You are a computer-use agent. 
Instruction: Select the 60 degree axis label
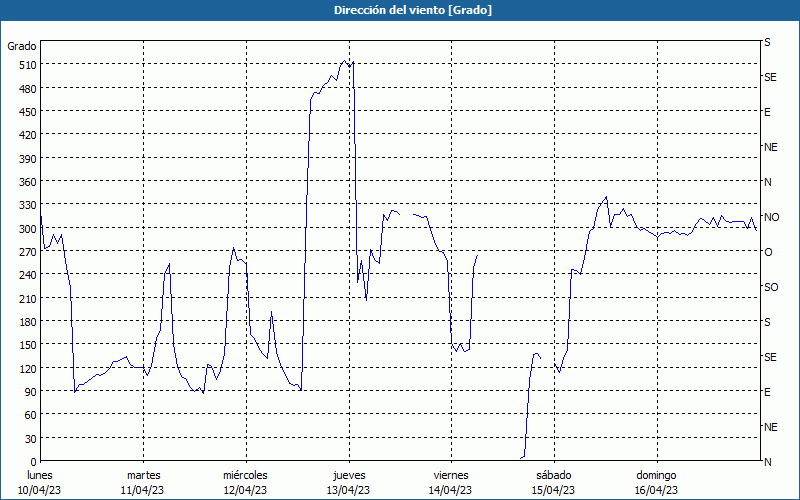coord(31,415)
